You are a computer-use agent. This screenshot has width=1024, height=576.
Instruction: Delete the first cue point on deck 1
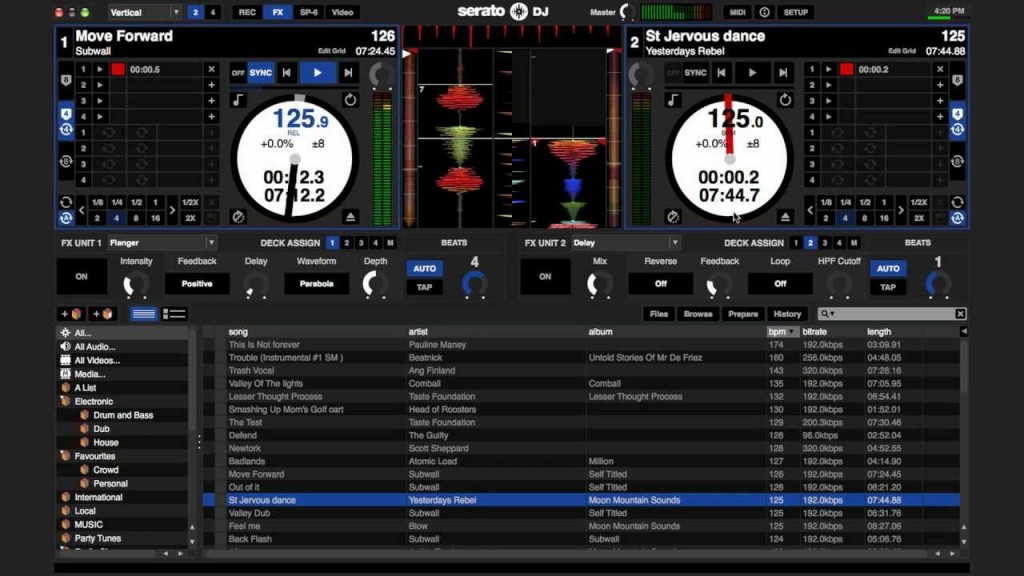coord(211,70)
